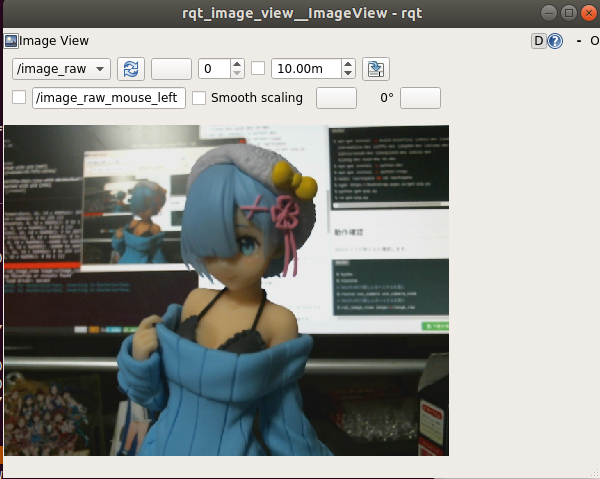
Task: Maximize the rqt window
Action: [569, 13]
